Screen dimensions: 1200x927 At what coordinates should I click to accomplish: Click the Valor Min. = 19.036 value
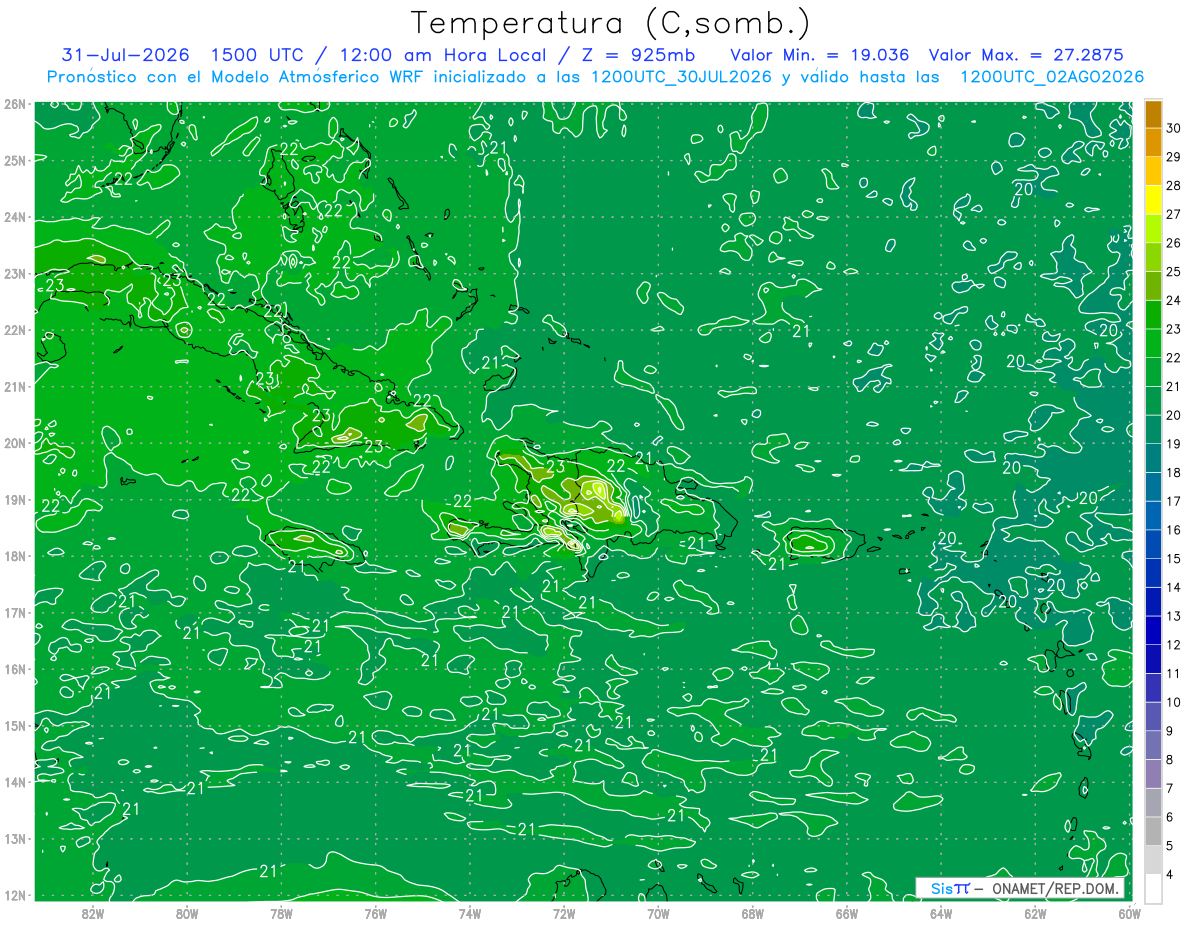click(819, 55)
